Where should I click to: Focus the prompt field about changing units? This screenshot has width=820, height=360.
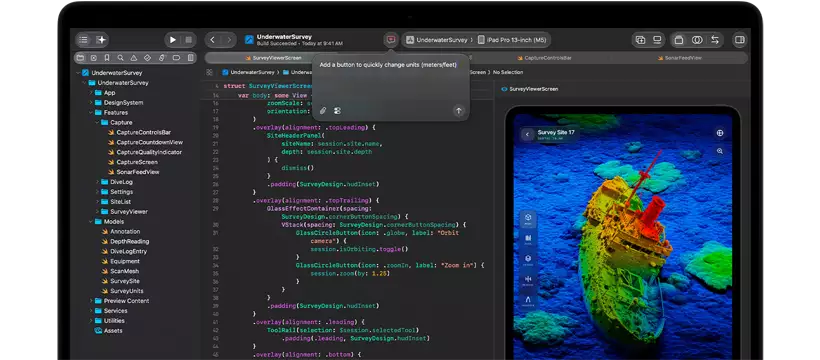coord(388,65)
